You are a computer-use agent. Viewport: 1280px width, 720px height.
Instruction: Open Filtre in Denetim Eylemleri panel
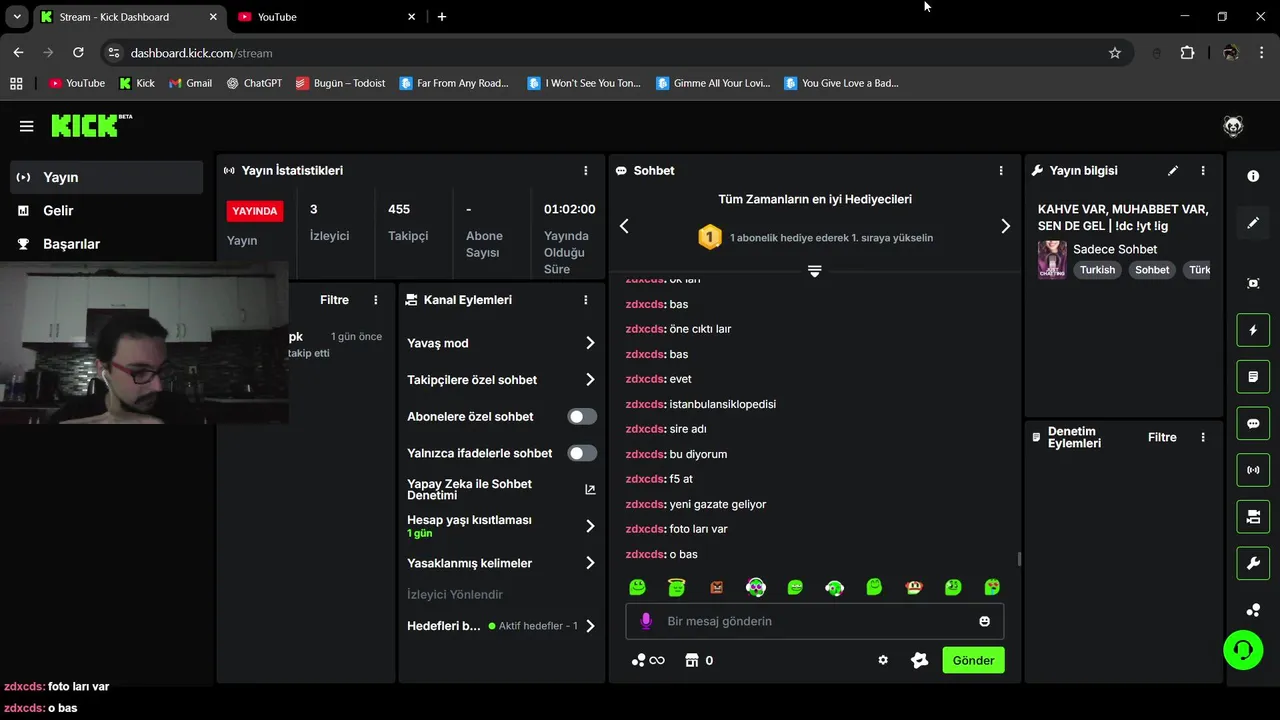pos(1162,437)
